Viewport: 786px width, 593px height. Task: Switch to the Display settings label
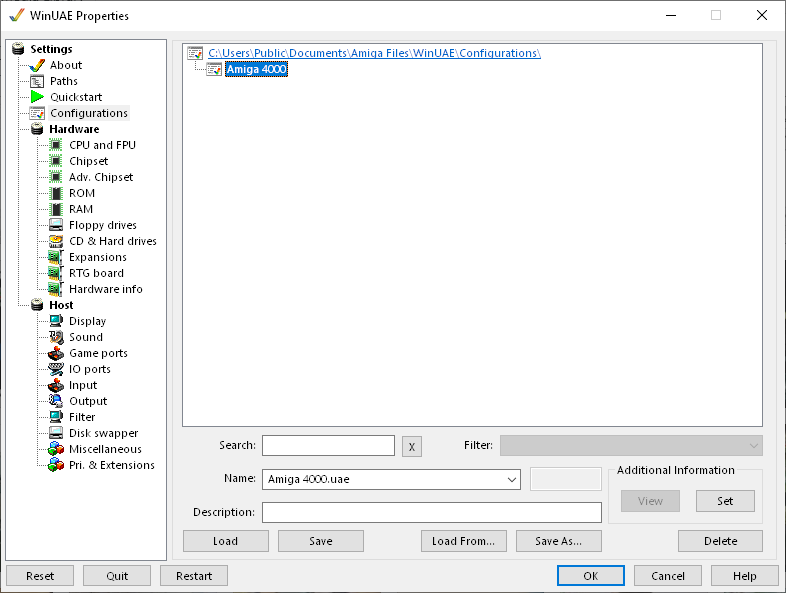point(87,321)
